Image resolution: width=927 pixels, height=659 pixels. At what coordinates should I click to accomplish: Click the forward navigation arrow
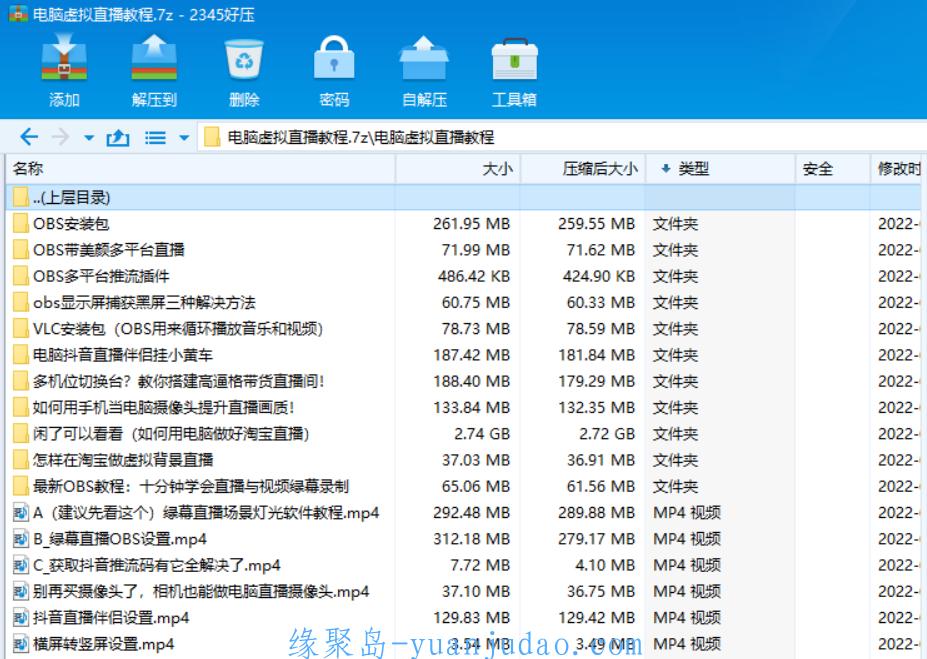click(60, 137)
